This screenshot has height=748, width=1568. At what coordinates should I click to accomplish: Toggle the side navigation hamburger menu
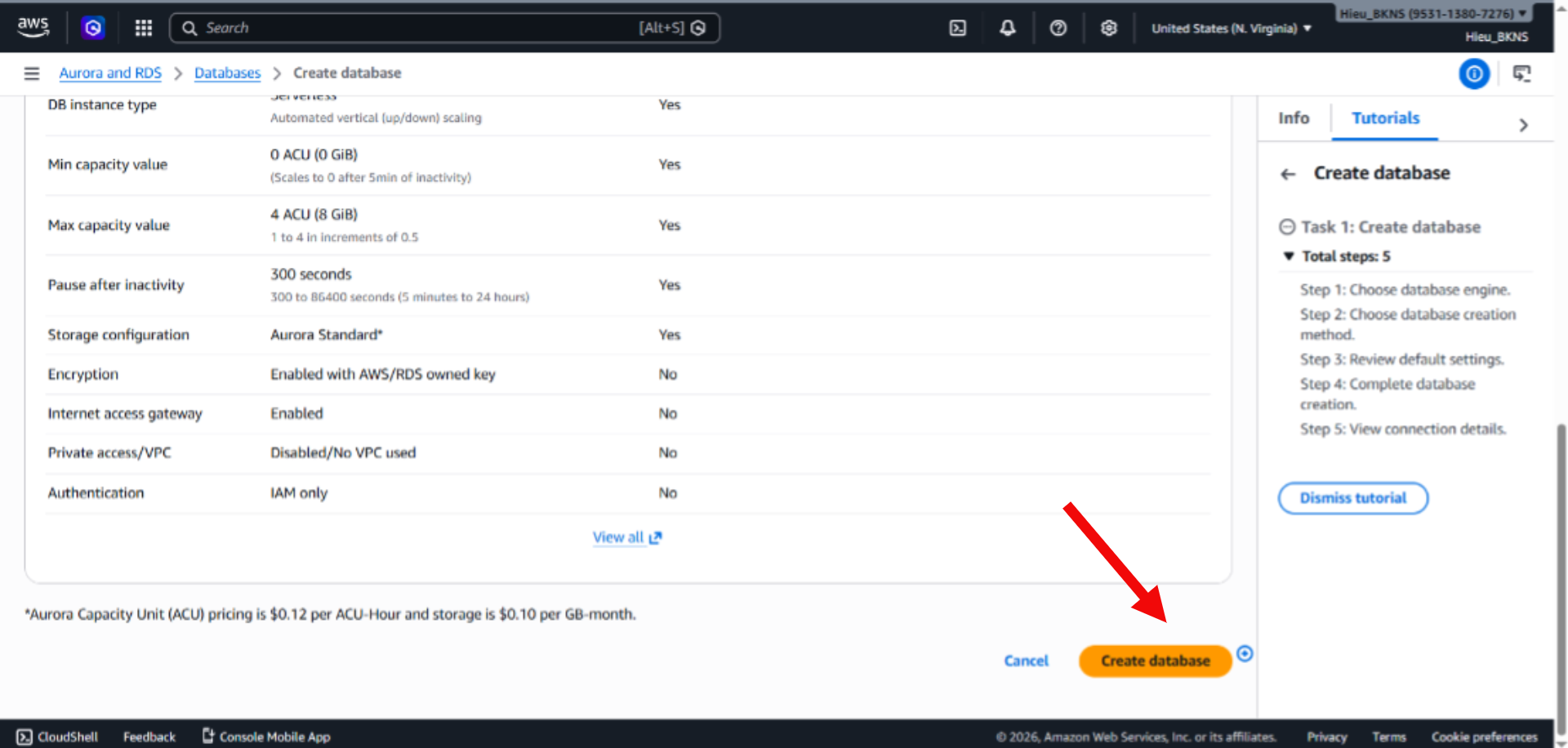[x=32, y=73]
